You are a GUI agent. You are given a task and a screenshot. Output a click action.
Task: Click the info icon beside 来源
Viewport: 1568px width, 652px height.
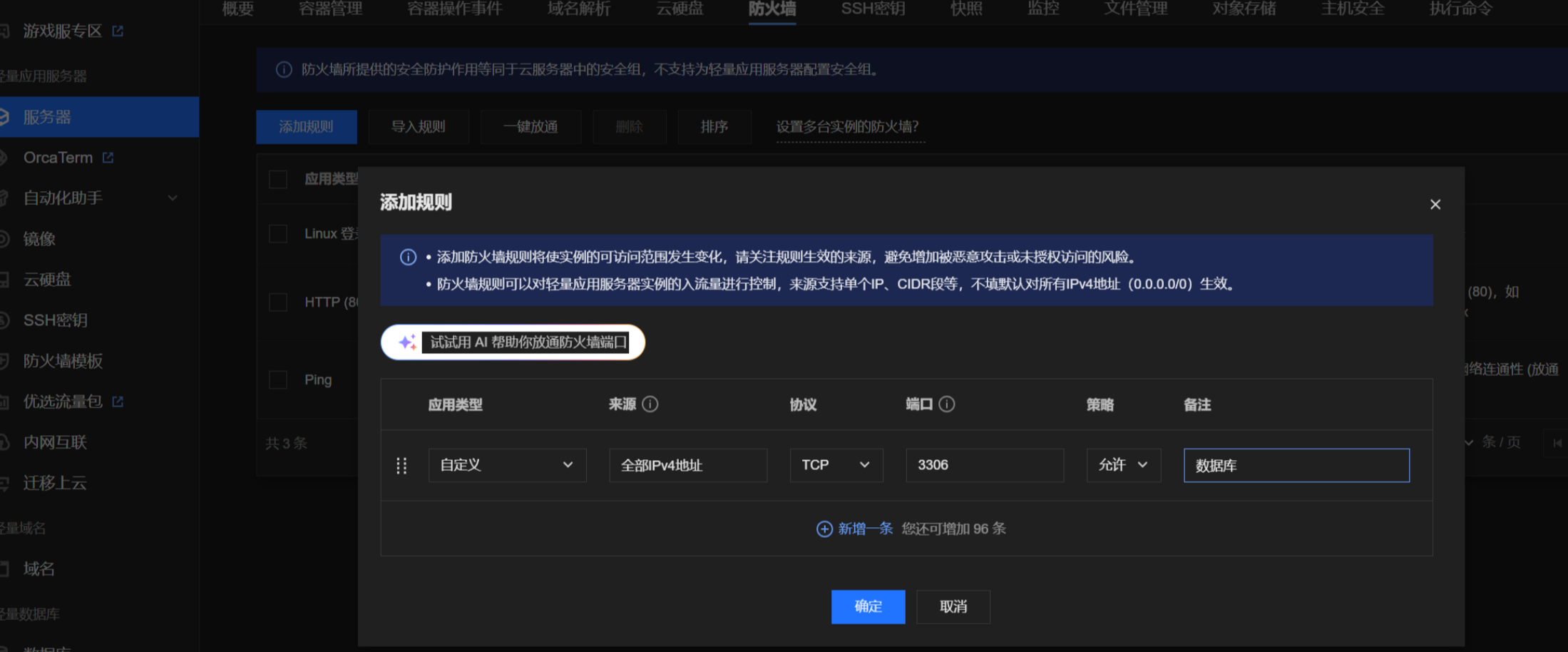[x=650, y=404]
